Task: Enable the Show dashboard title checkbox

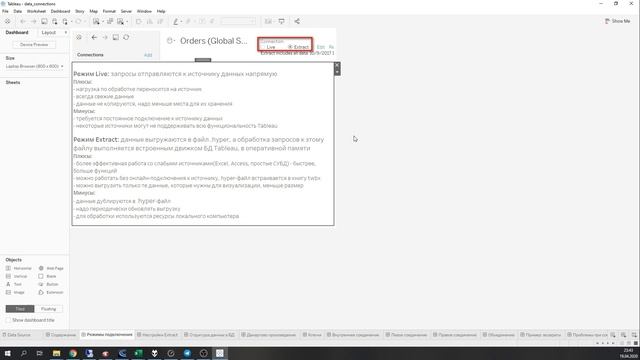Action: 8,320
